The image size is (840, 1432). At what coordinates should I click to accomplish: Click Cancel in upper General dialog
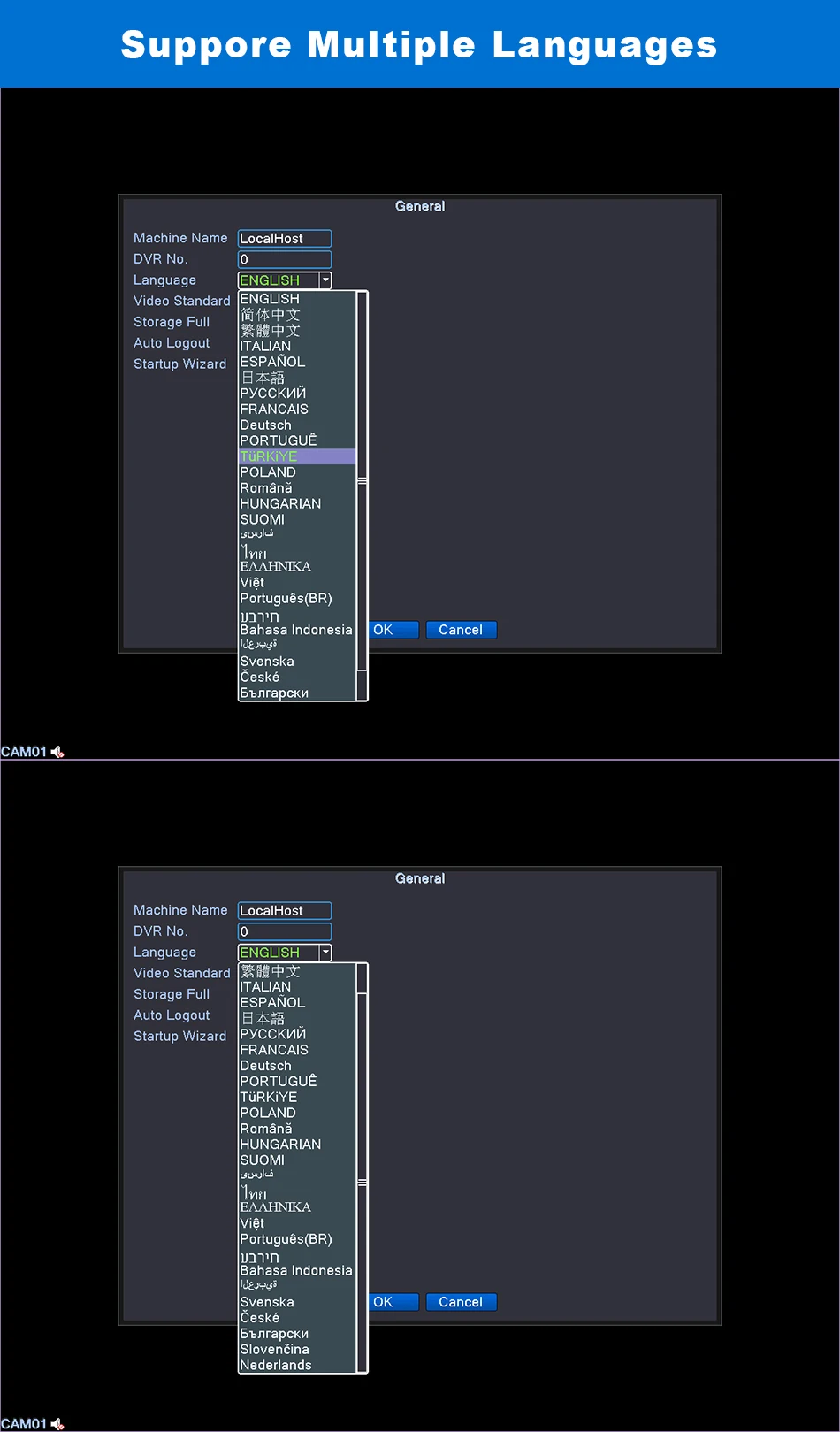pos(461,630)
